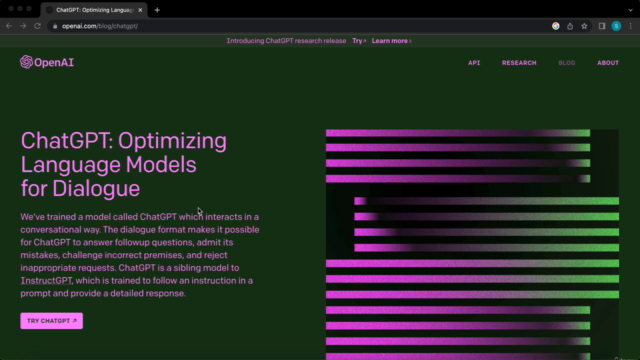Select the ChatGPT: Optimizing Language tab
Viewport: 640px width, 360px height.
pos(94,10)
